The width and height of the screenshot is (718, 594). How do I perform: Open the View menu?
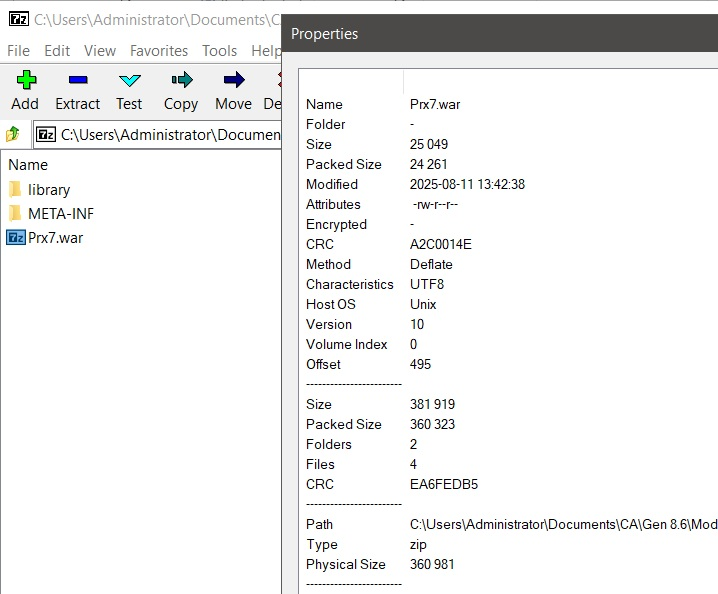coord(100,50)
